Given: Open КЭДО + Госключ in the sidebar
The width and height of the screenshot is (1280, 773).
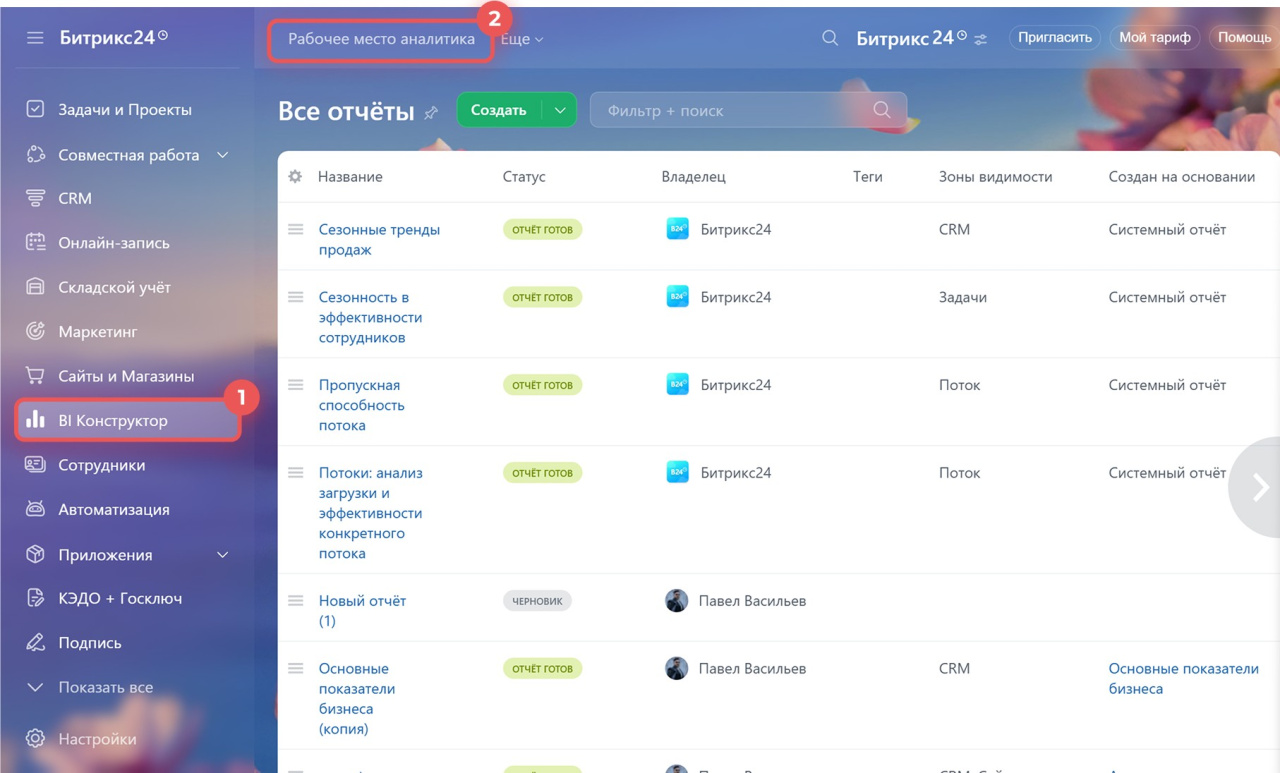Looking at the screenshot, I should [120, 598].
